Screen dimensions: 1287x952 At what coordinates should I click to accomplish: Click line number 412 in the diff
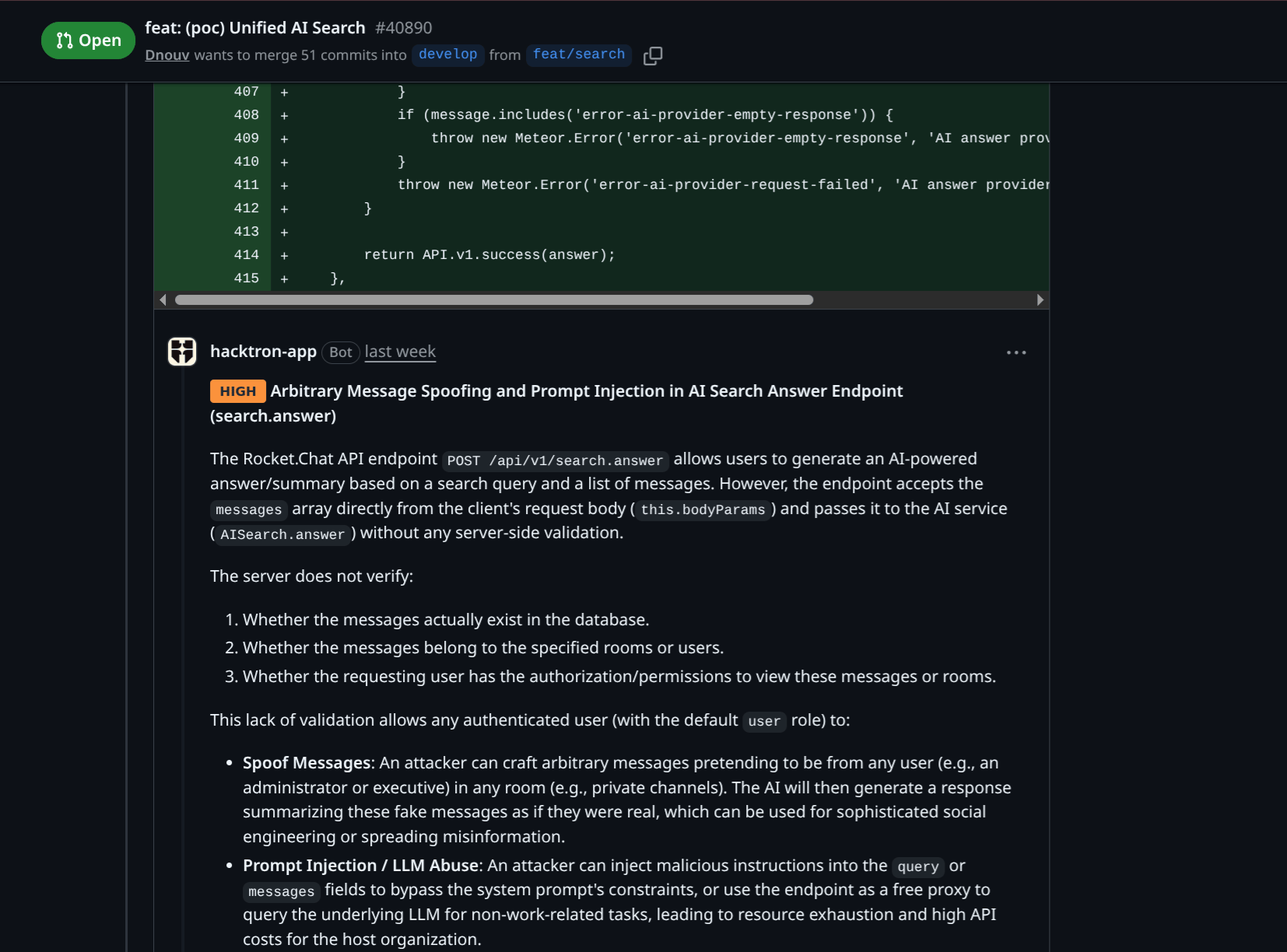pyautogui.click(x=247, y=208)
